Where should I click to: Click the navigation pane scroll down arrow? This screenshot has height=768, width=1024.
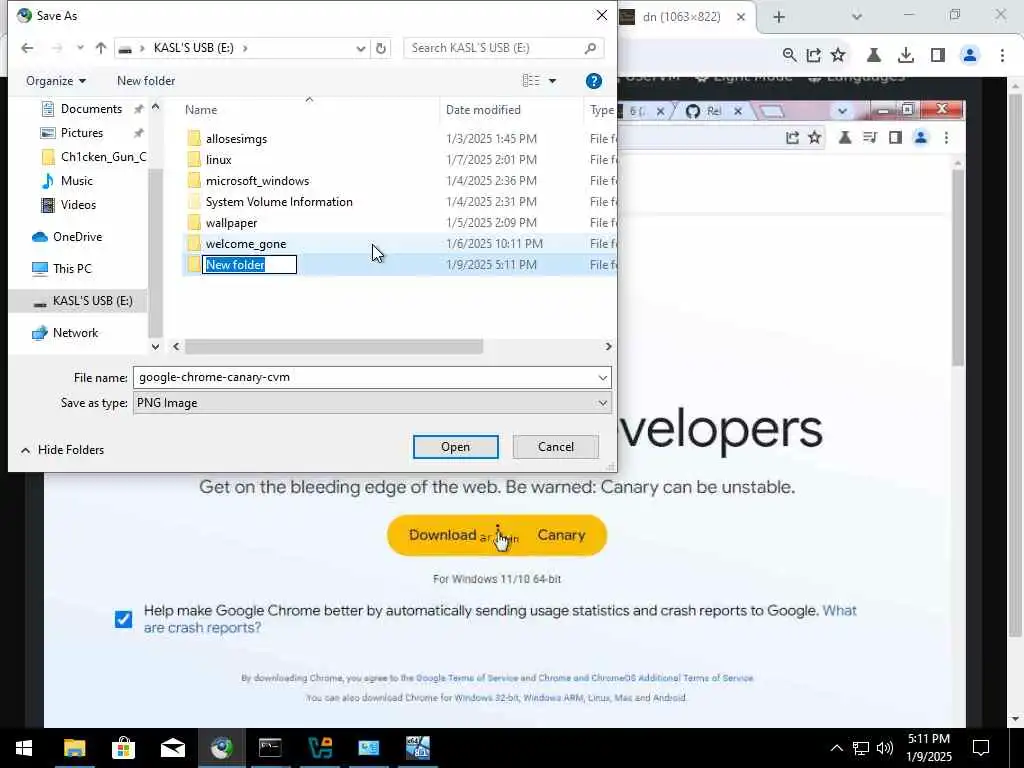click(155, 347)
